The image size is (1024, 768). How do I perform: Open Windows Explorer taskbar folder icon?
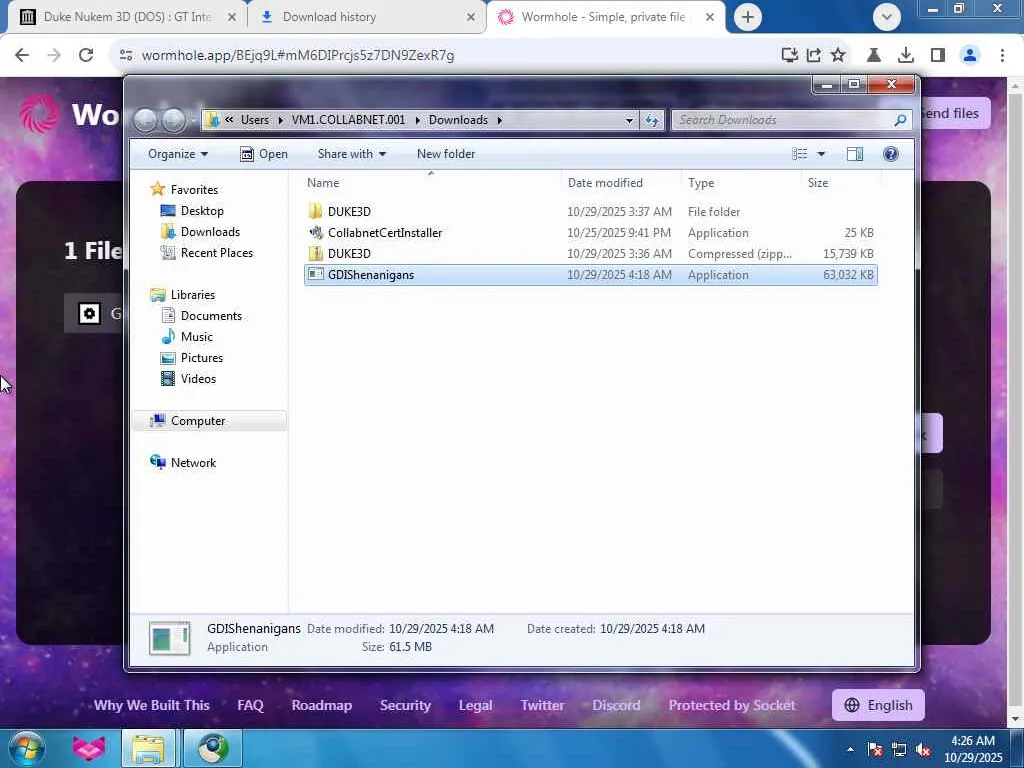coord(148,748)
